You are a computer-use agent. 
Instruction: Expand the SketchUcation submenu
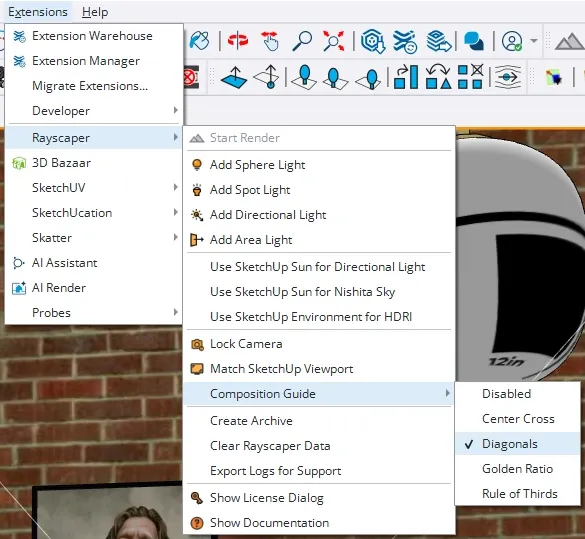pos(94,213)
